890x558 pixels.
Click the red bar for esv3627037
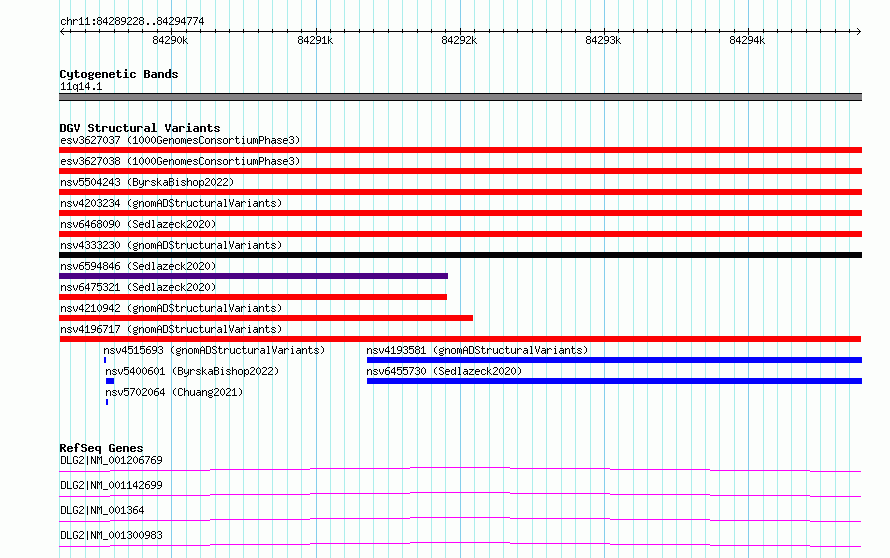click(x=460, y=150)
